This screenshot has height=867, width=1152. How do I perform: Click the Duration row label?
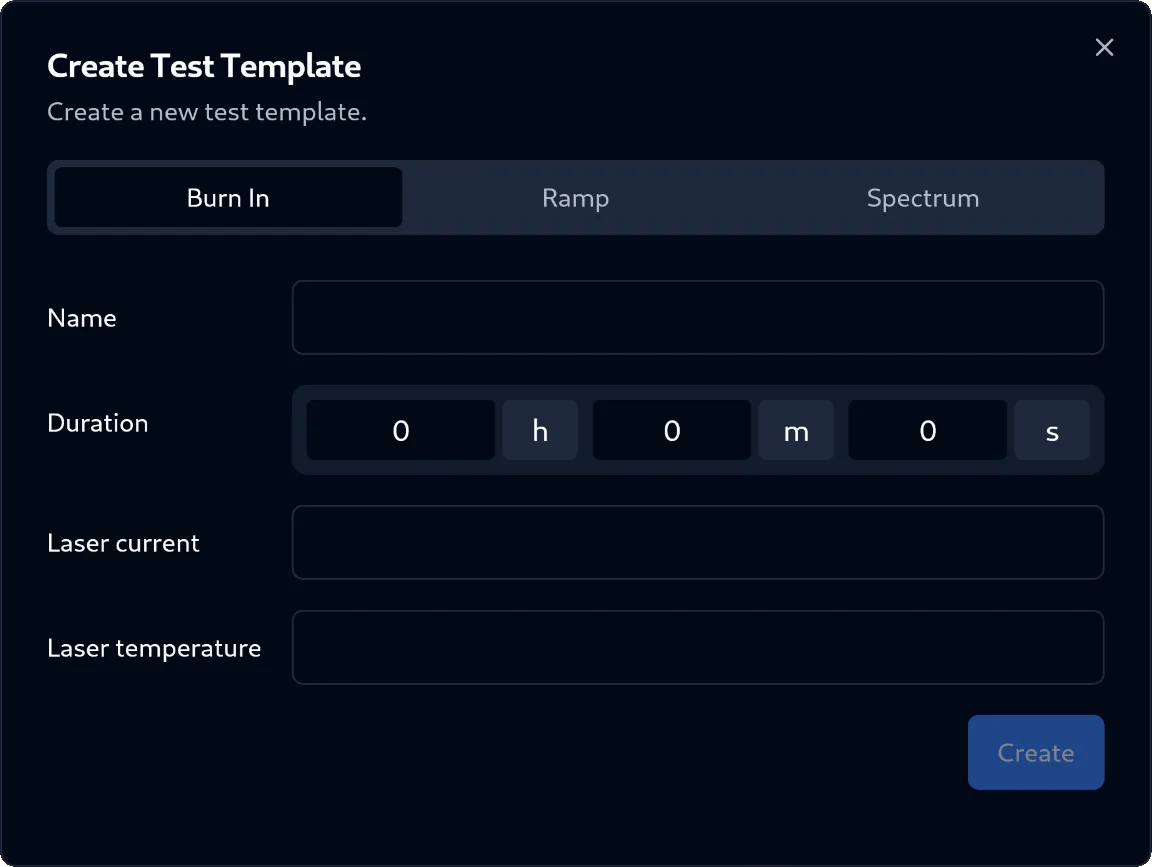(97, 422)
